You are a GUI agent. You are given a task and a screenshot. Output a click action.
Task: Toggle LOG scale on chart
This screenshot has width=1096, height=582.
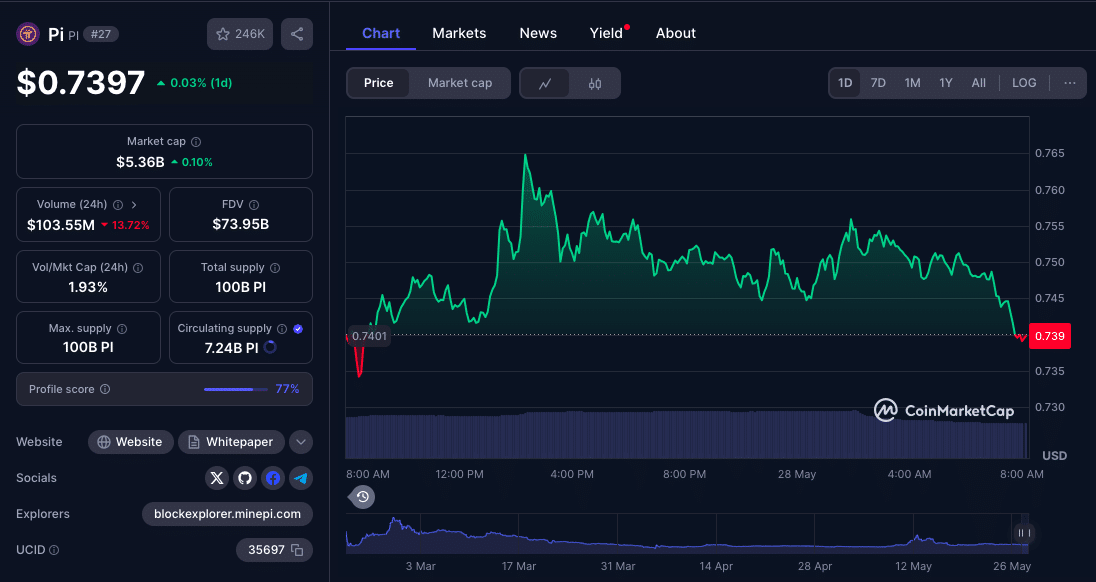coord(1024,82)
